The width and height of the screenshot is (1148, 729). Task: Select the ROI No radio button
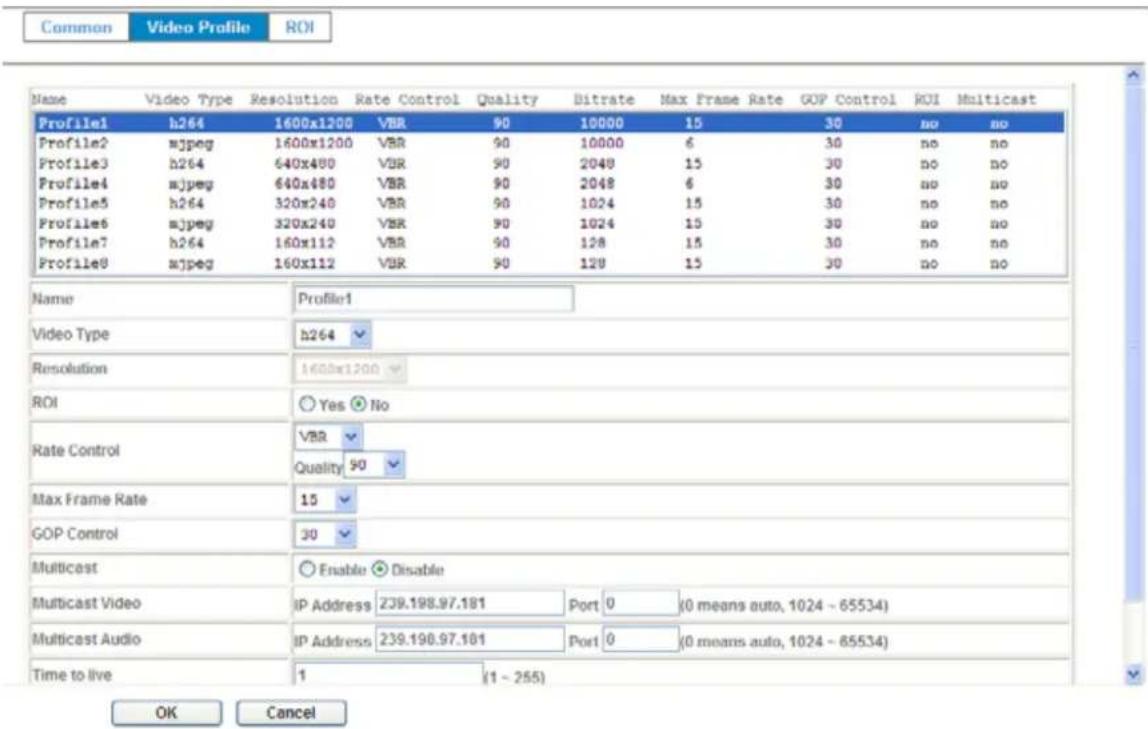[358, 404]
